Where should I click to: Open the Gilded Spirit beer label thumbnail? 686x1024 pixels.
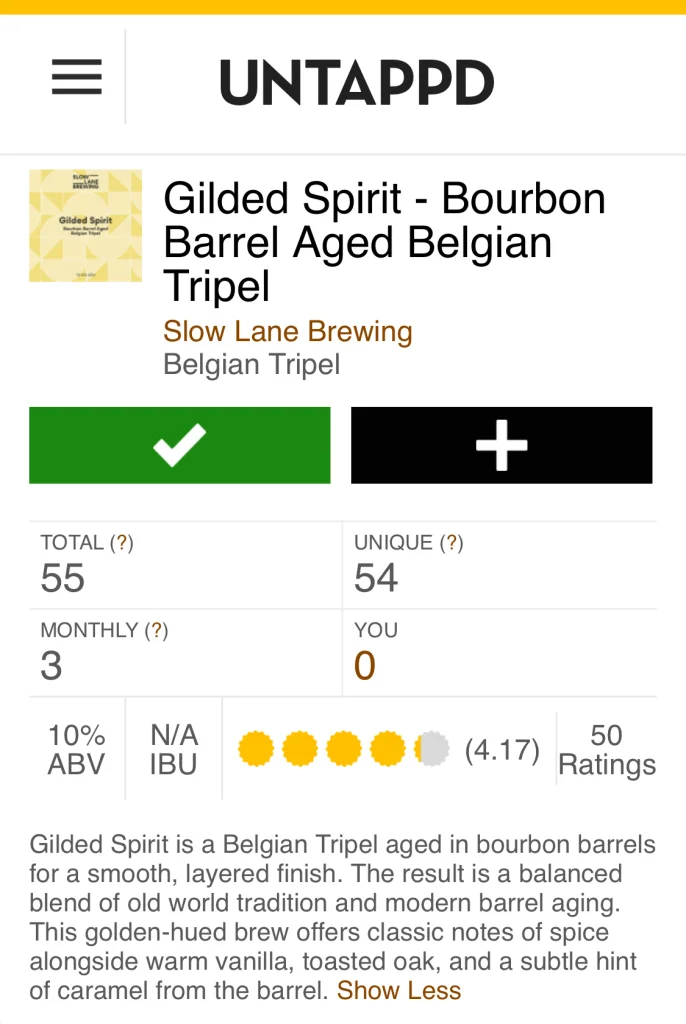tap(85, 225)
